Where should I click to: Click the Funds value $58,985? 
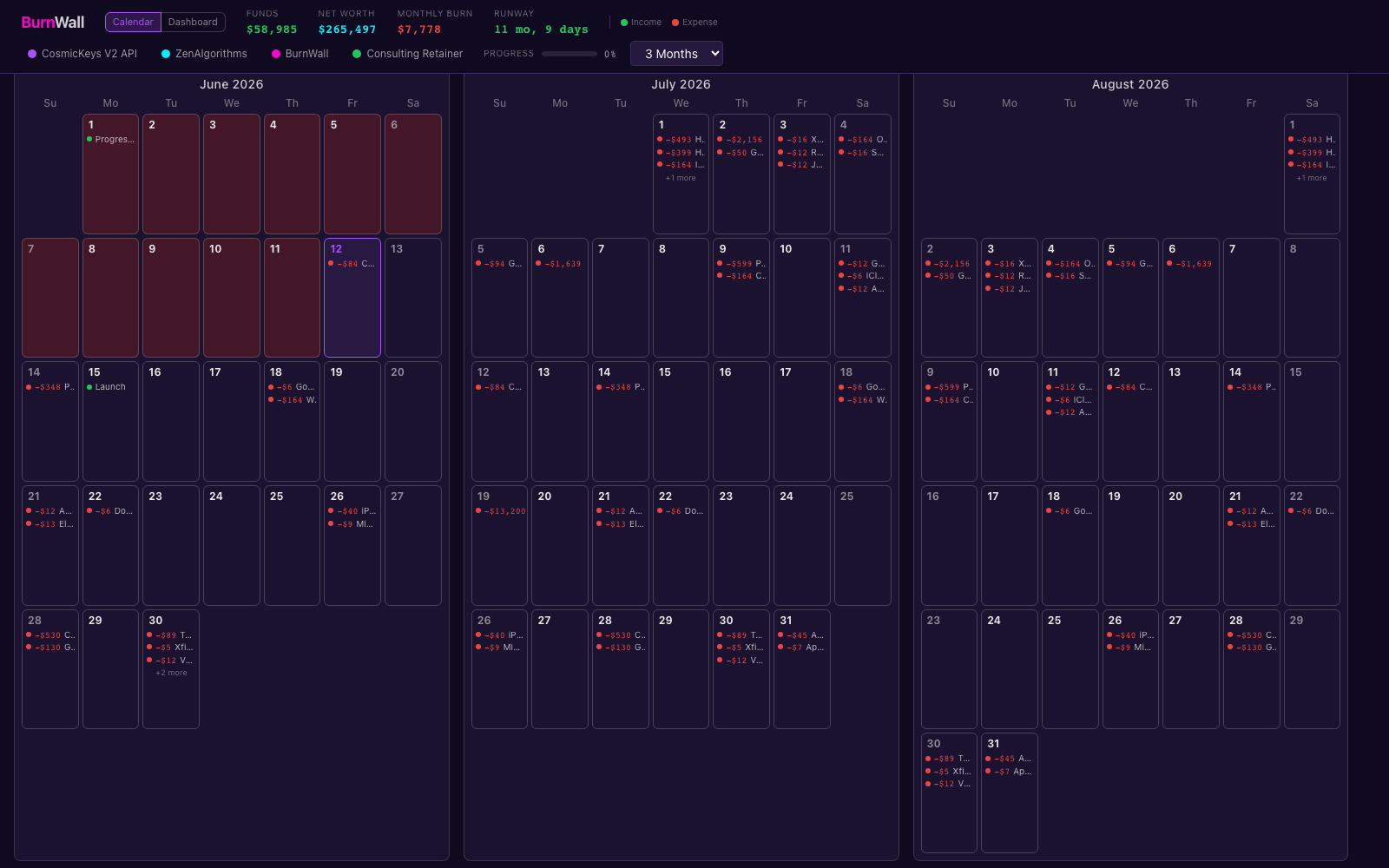[x=272, y=30]
